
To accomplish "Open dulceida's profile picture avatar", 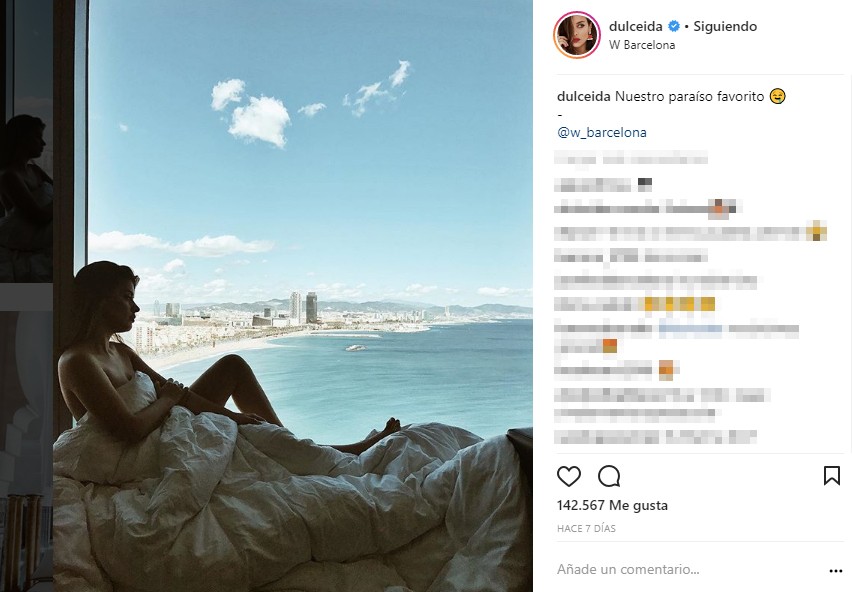I will click(577, 34).
